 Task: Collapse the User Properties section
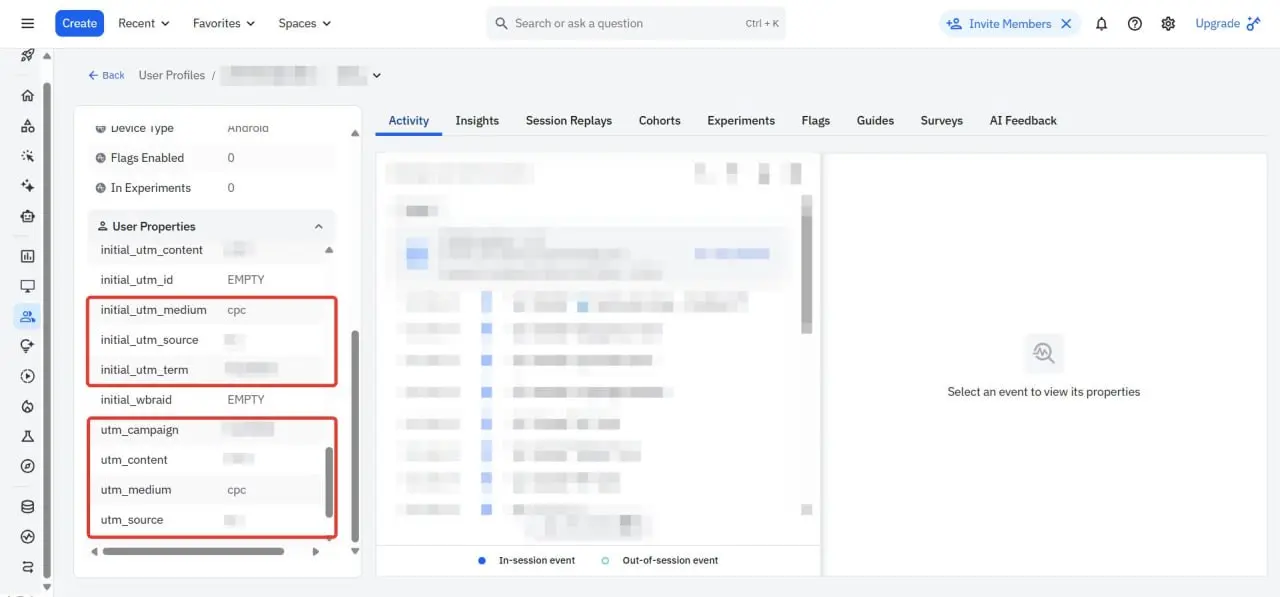[319, 226]
